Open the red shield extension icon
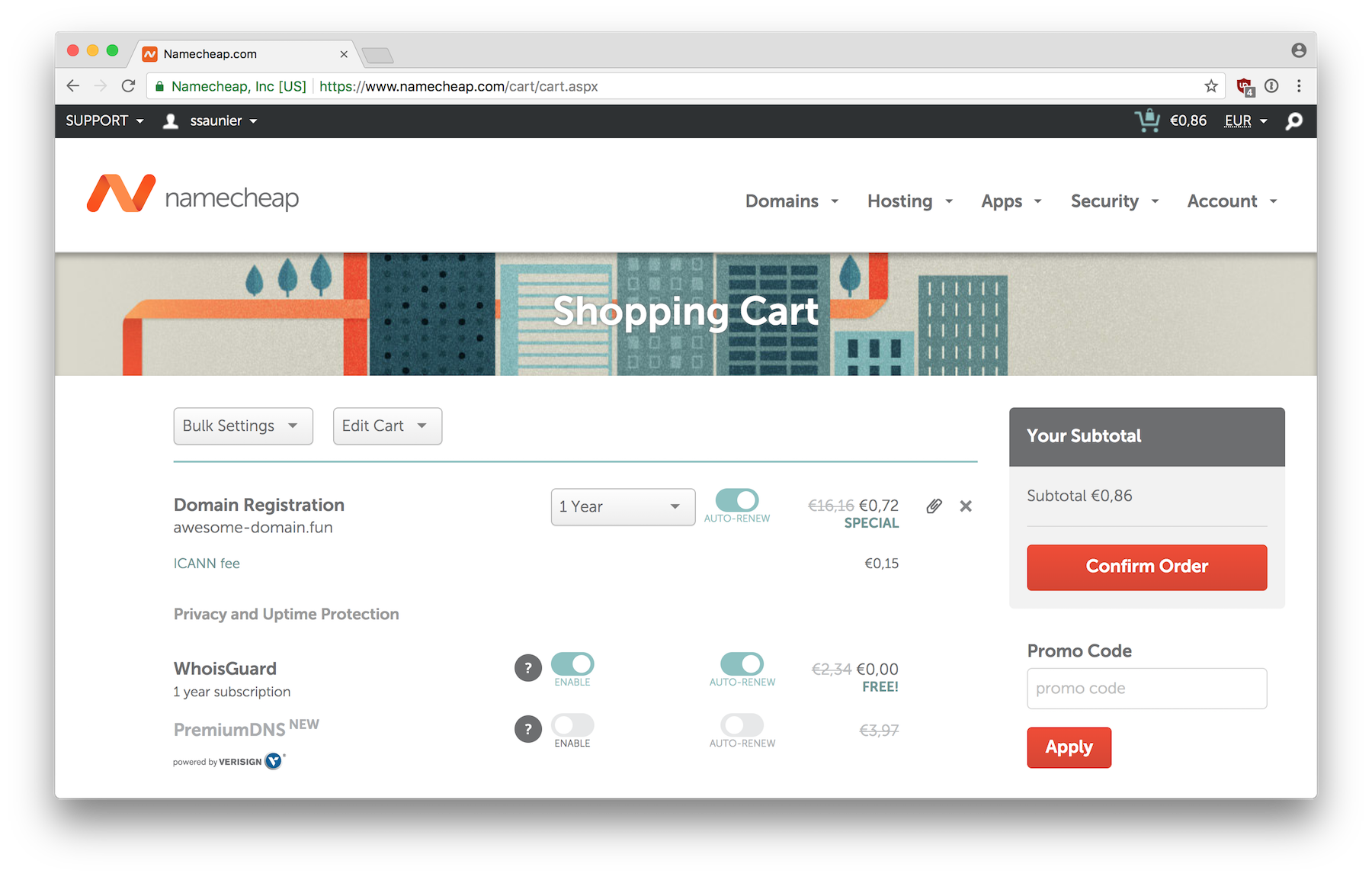Image resolution: width=1372 pixels, height=877 pixels. click(x=1245, y=87)
